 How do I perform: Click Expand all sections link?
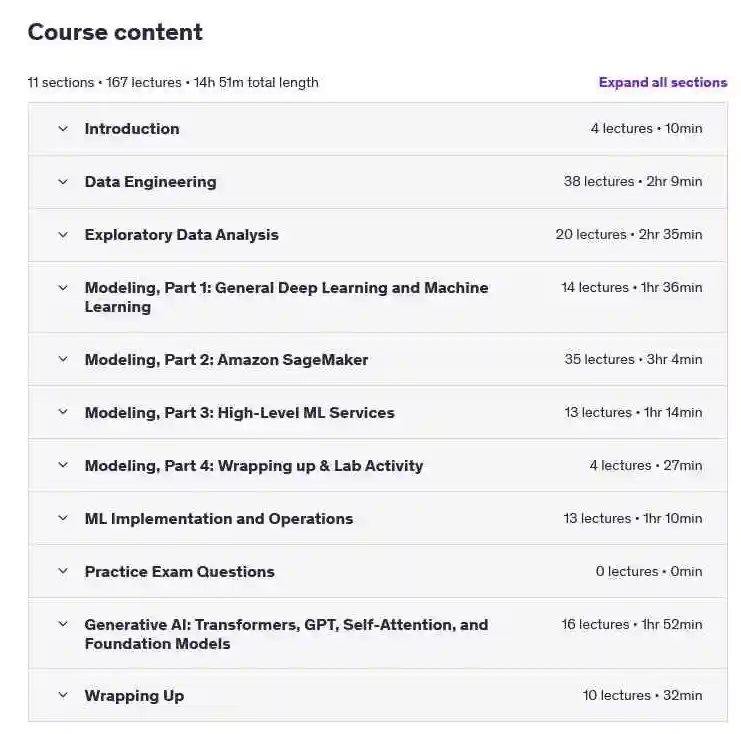(x=663, y=82)
